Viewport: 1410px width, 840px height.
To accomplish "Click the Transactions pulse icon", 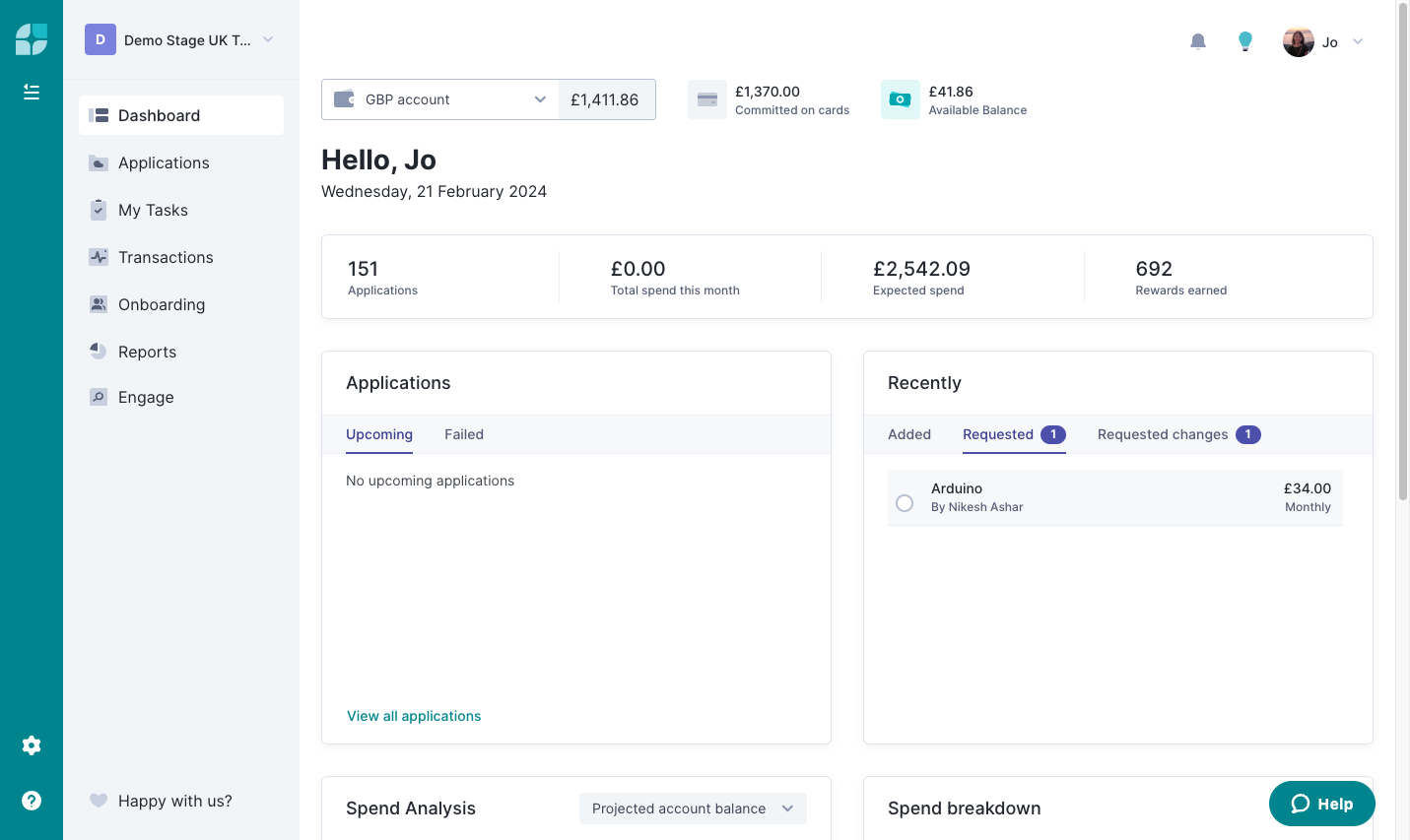I will point(99,257).
